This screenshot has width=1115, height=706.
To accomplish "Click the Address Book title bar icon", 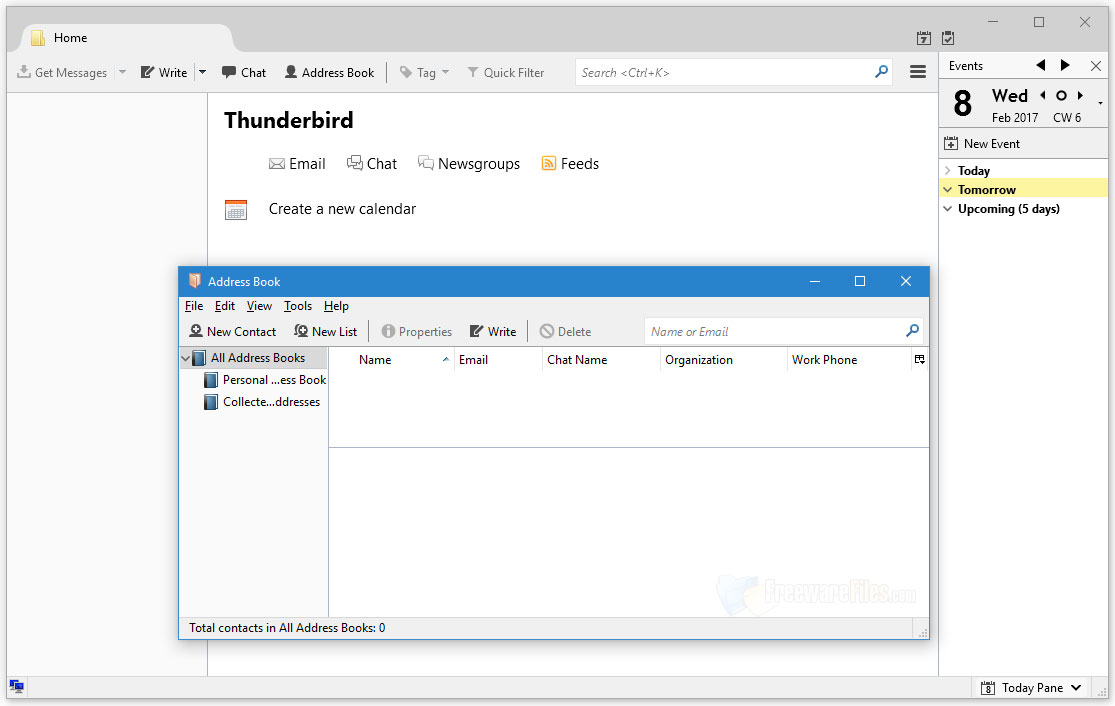I will pyautogui.click(x=194, y=281).
